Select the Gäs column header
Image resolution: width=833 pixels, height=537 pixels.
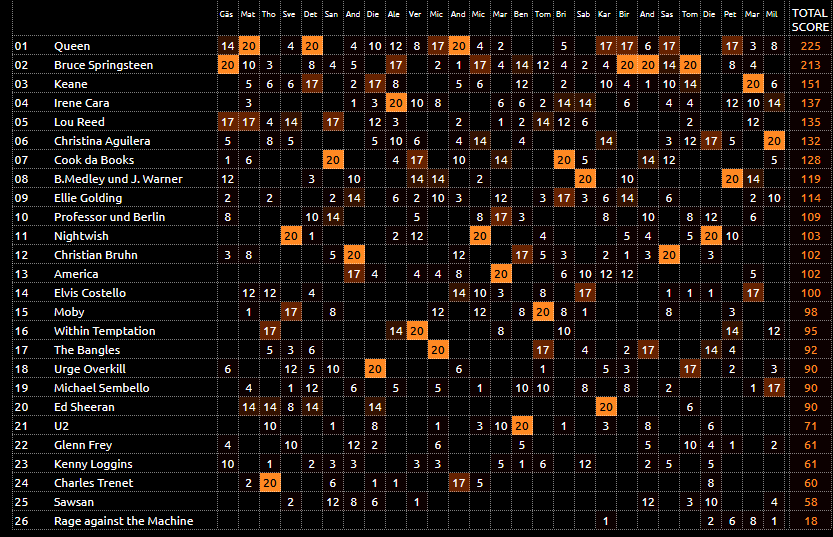(226, 14)
